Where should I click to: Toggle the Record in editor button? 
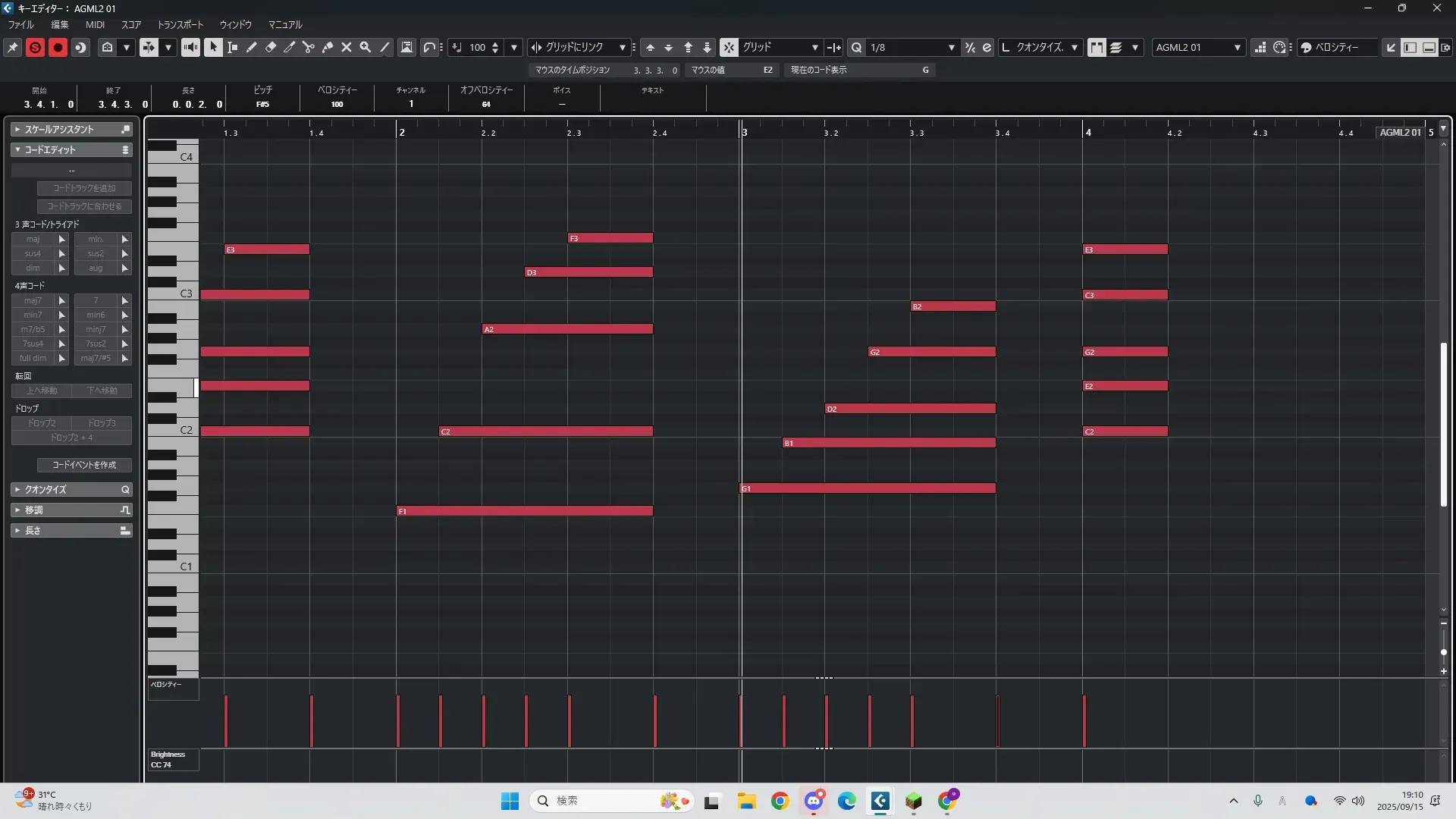click(58, 47)
